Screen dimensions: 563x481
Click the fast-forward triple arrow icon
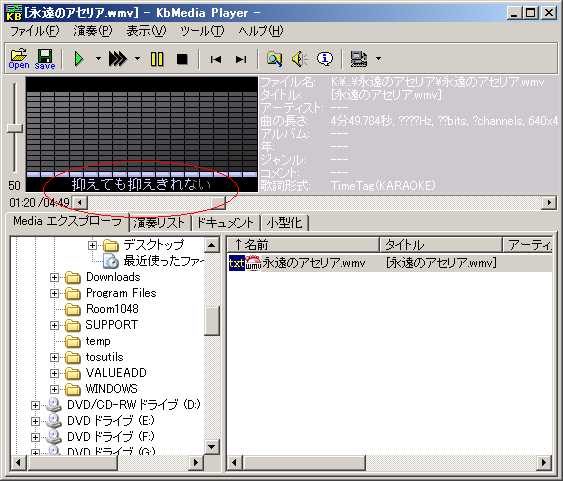pyautogui.click(x=118, y=59)
